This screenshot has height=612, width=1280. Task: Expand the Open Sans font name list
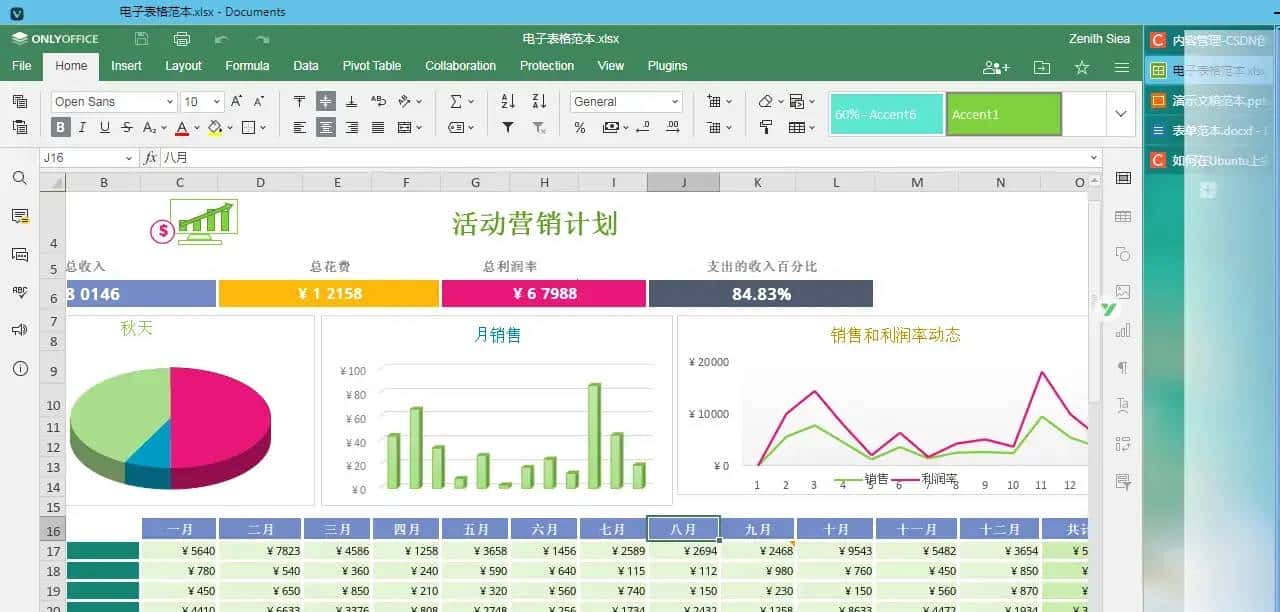point(167,101)
